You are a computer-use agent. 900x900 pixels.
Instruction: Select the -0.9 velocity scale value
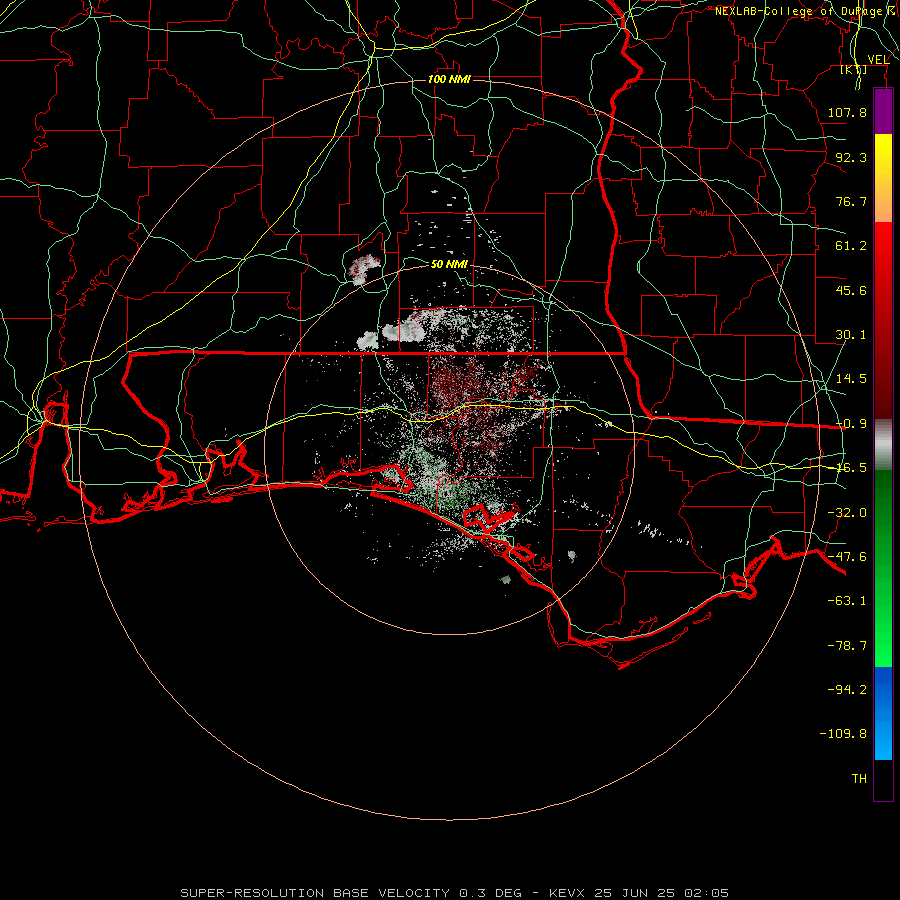pyautogui.click(x=851, y=424)
